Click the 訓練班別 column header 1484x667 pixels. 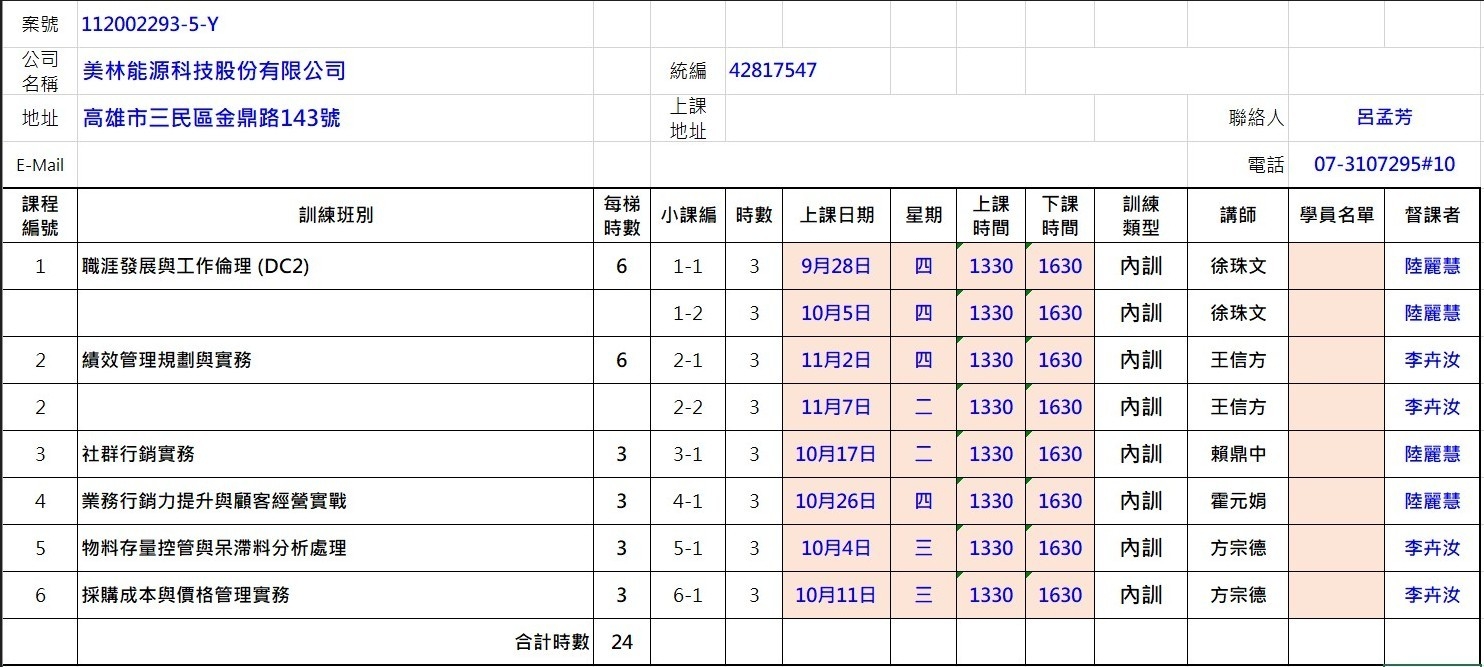[x=335, y=215]
